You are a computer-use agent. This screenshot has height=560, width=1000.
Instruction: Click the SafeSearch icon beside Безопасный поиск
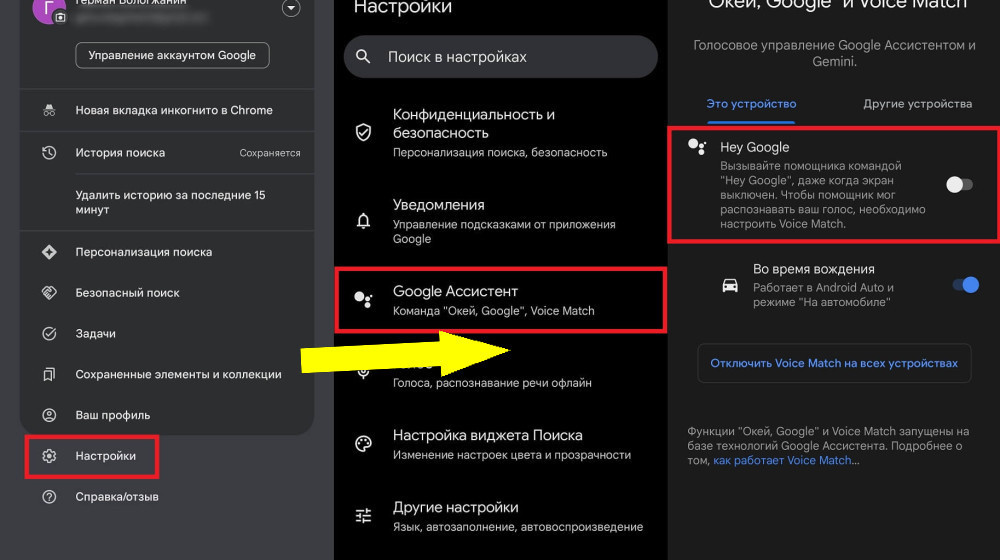tap(49, 293)
